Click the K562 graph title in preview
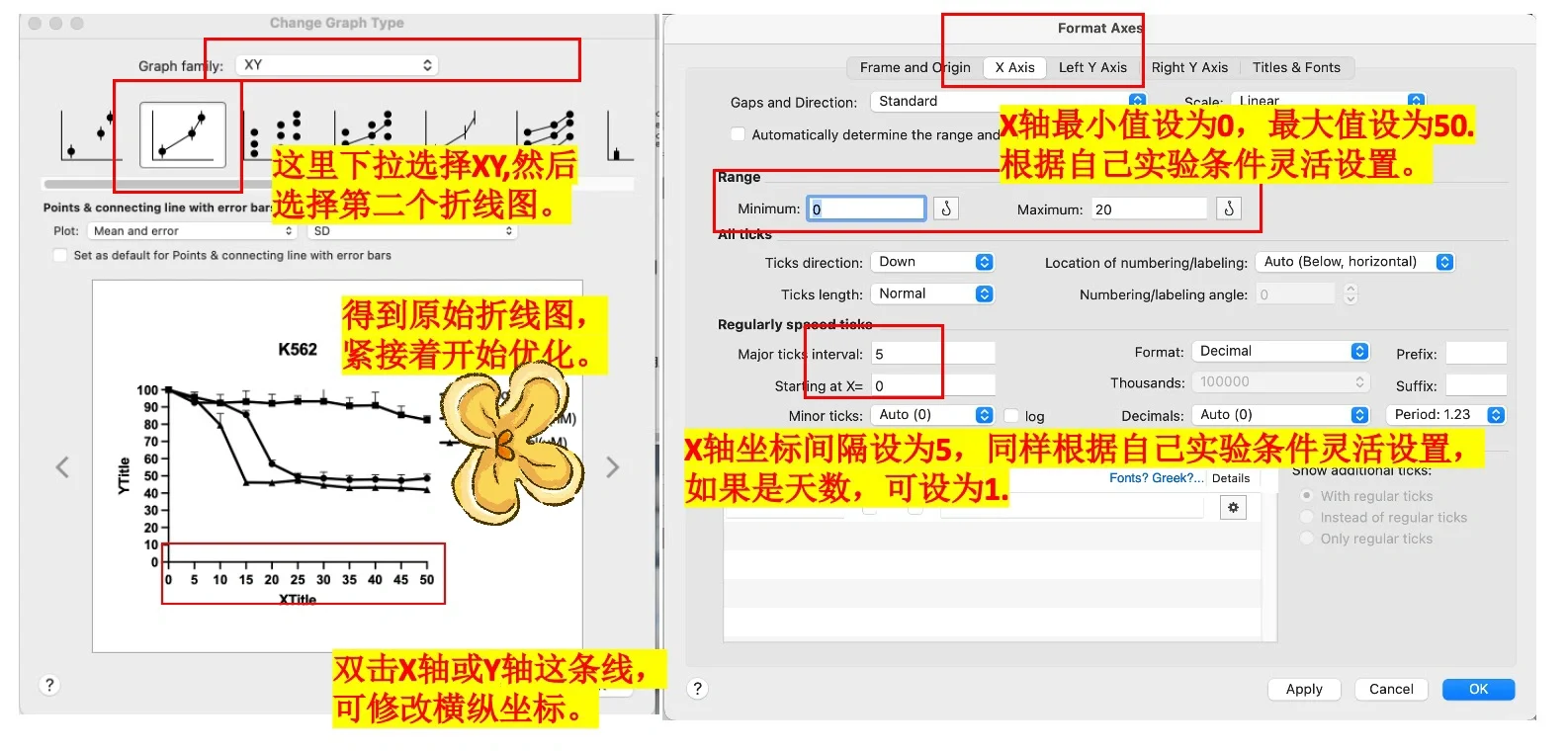The width and height of the screenshot is (1568, 751). [x=298, y=350]
